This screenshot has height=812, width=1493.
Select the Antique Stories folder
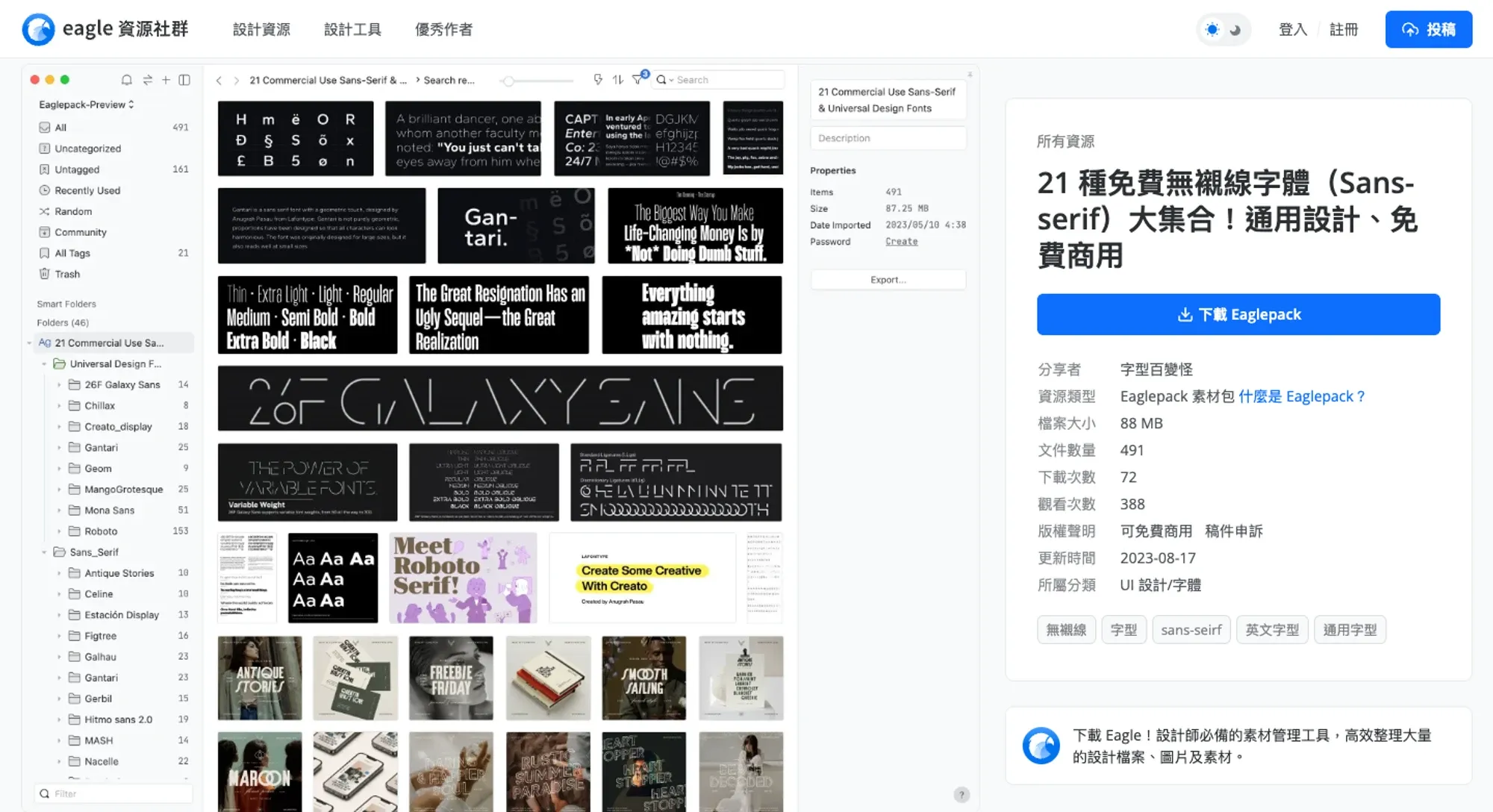click(119, 573)
